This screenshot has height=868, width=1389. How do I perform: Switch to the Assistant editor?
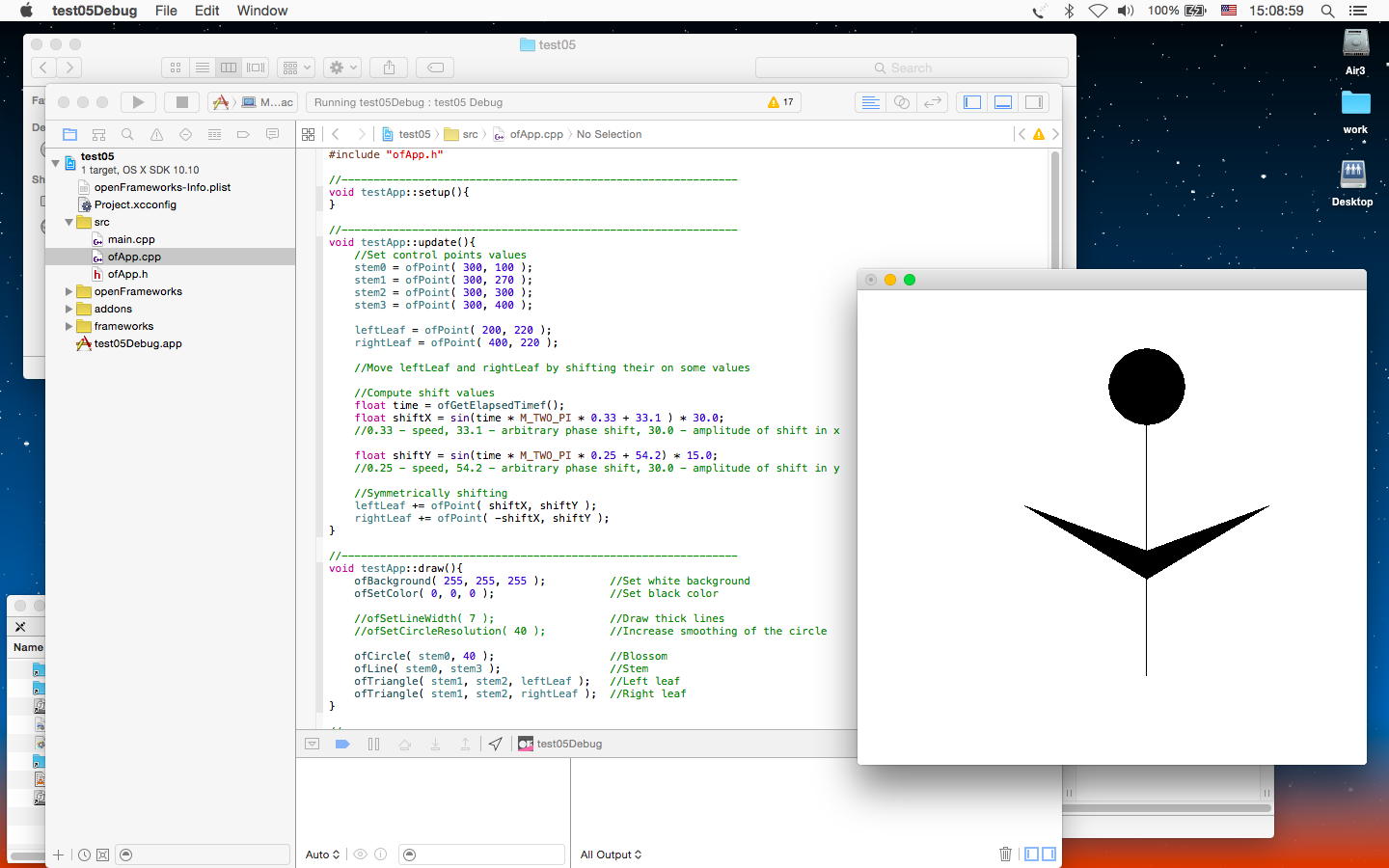point(902,102)
